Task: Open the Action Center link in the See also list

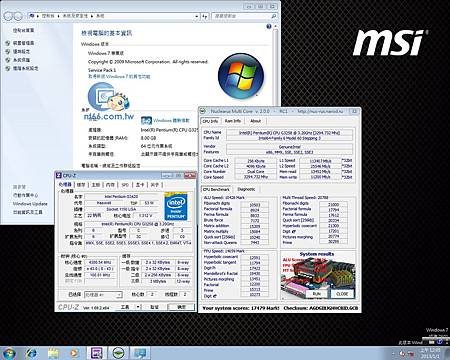Action: (x=25, y=195)
